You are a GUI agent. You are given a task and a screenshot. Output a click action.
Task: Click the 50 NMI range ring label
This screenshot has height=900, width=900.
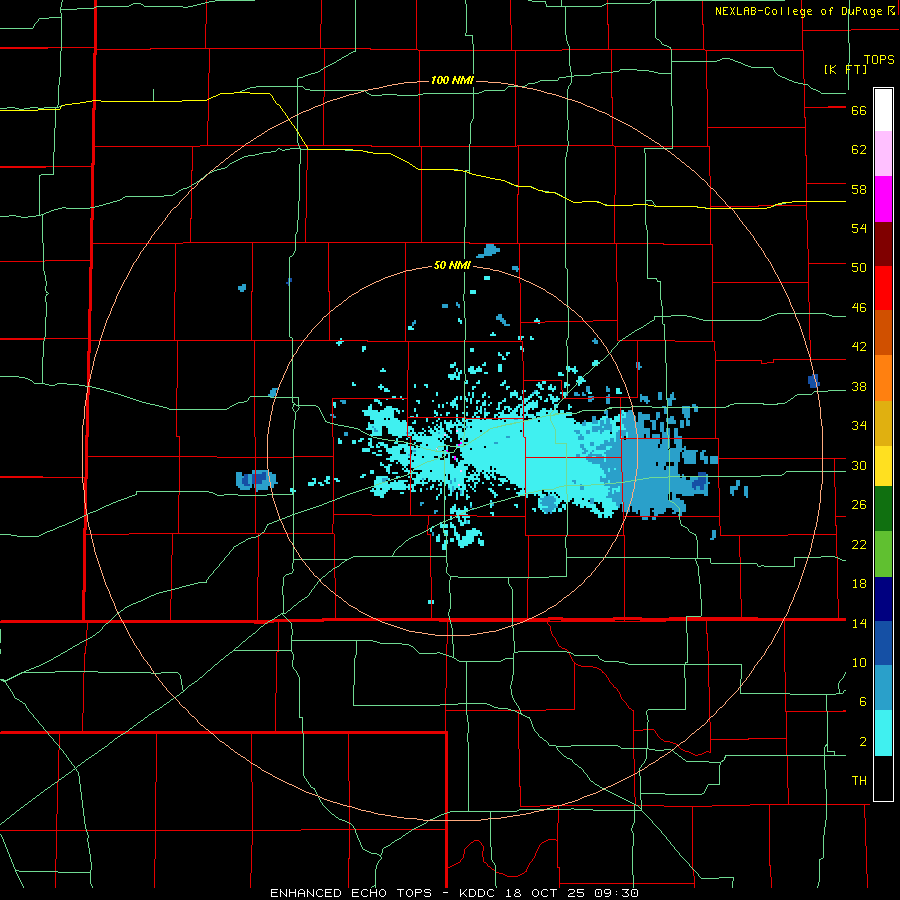pos(452,265)
